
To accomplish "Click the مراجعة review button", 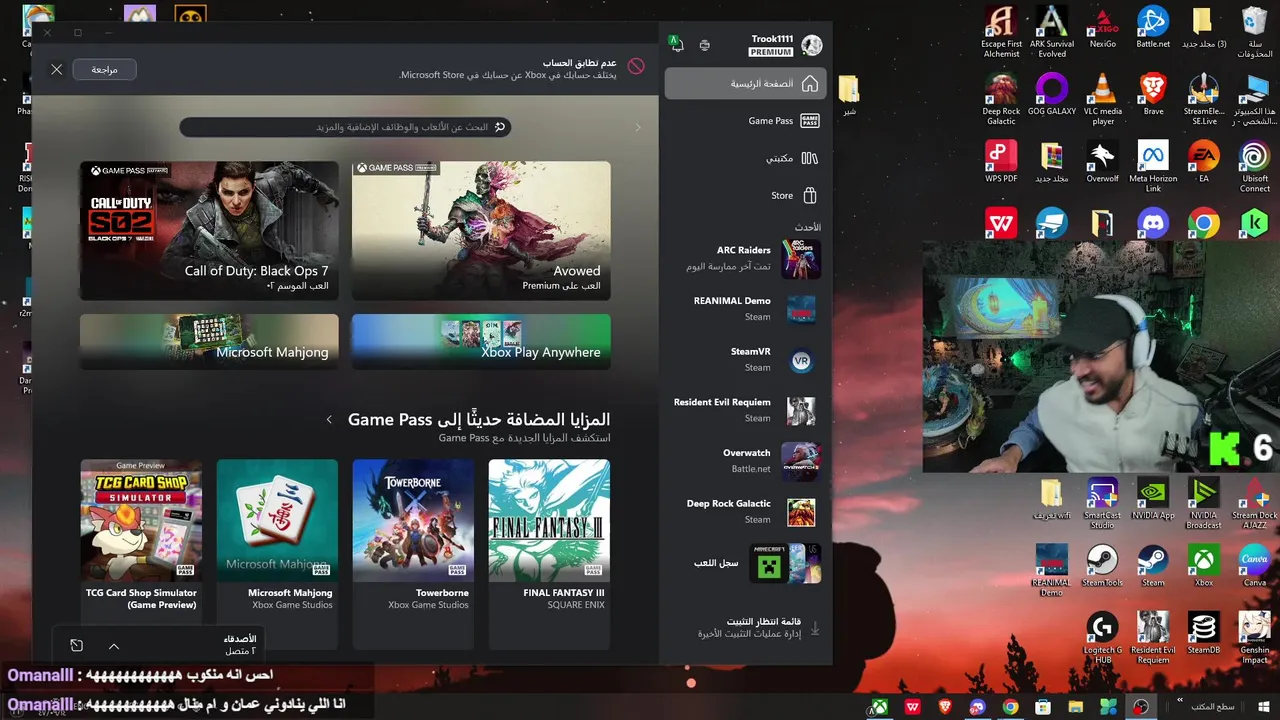I will pyautogui.click(x=104, y=69).
